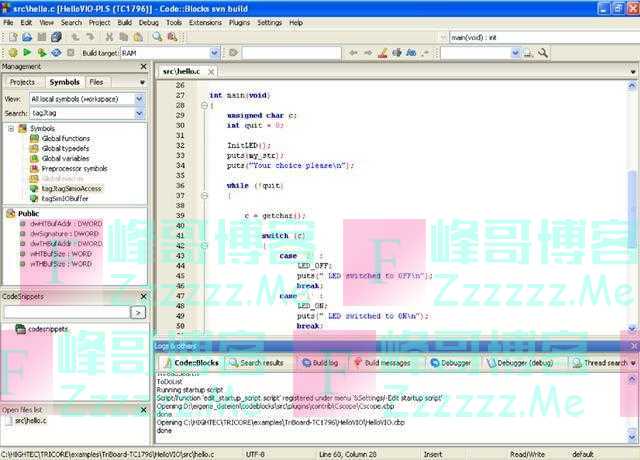Click the Find magnifier toolbar icon

pos(157,37)
